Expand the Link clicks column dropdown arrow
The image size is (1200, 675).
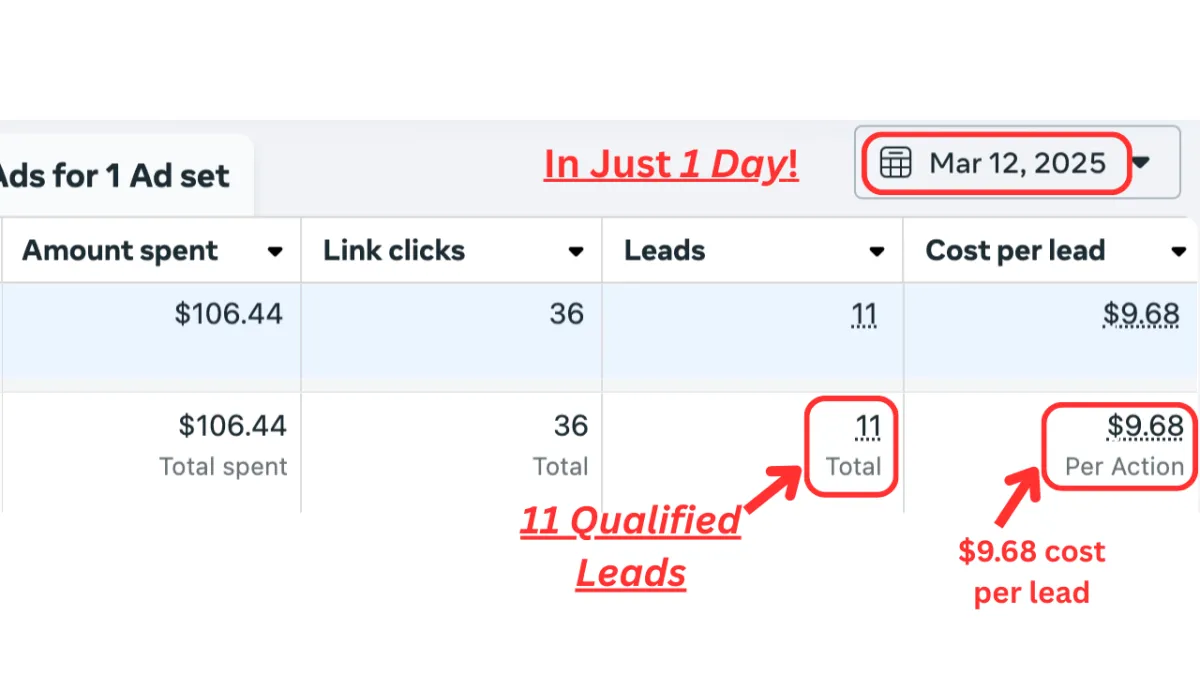click(x=576, y=252)
